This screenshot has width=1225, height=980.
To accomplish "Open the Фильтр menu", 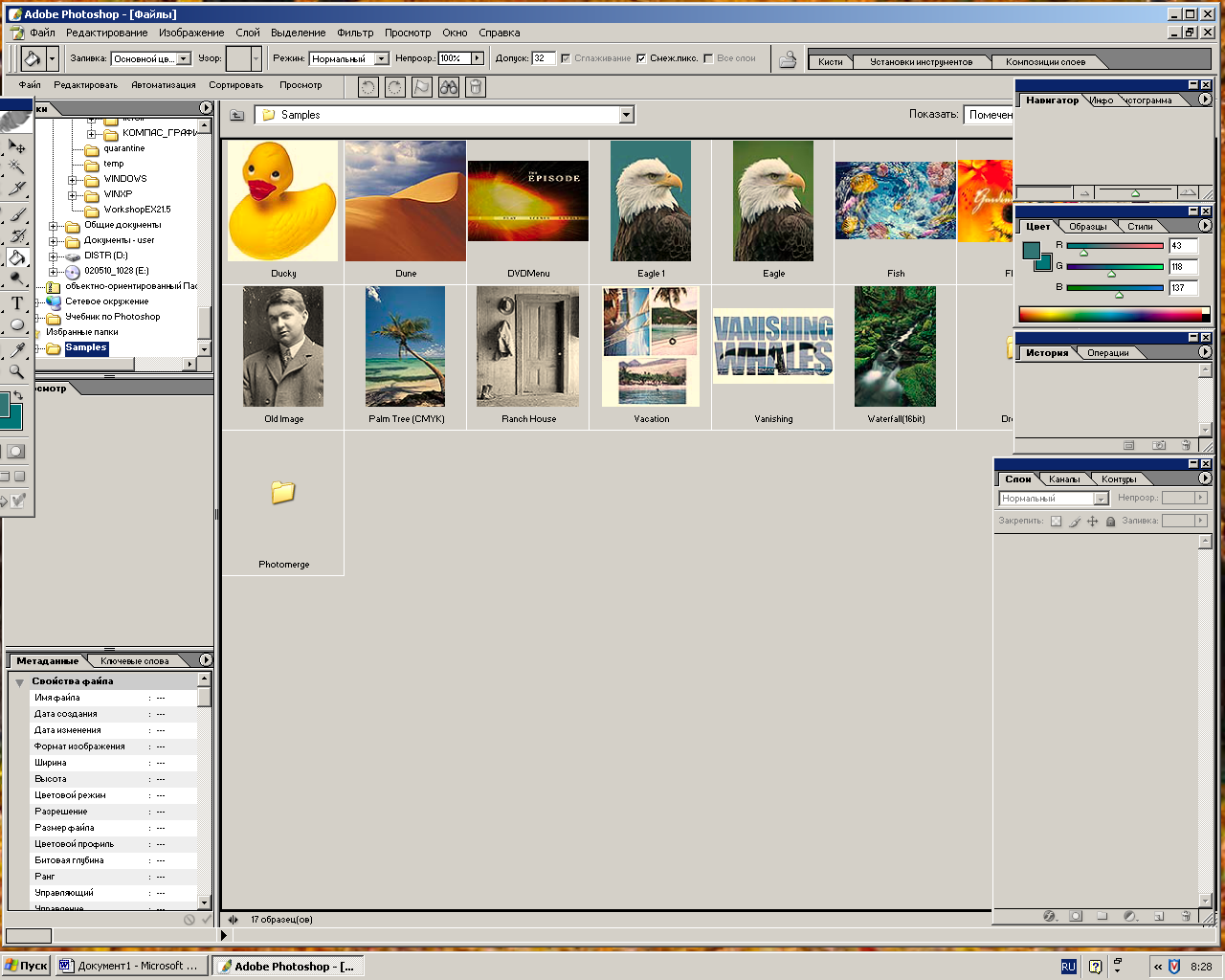I will pyautogui.click(x=355, y=33).
